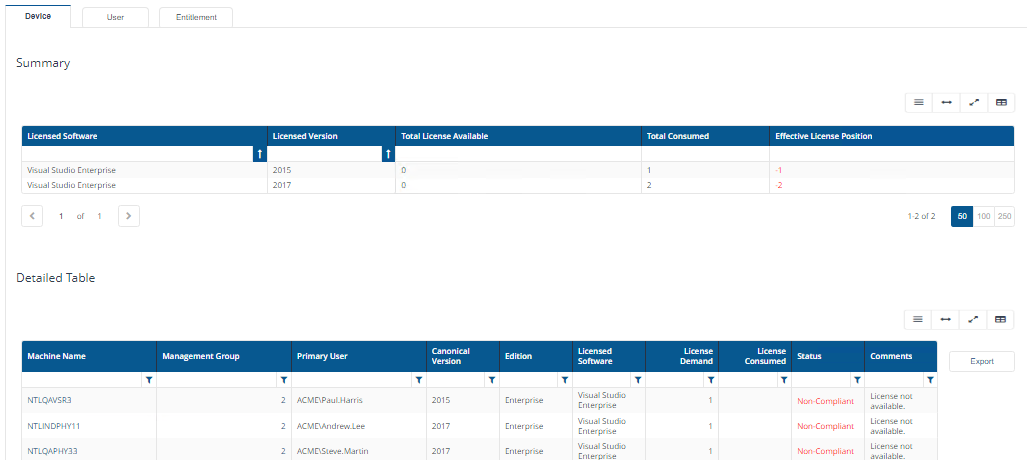Click primary user ACME\Andrew.Lee
This screenshot has height=460, width=1027.
coord(330,426)
